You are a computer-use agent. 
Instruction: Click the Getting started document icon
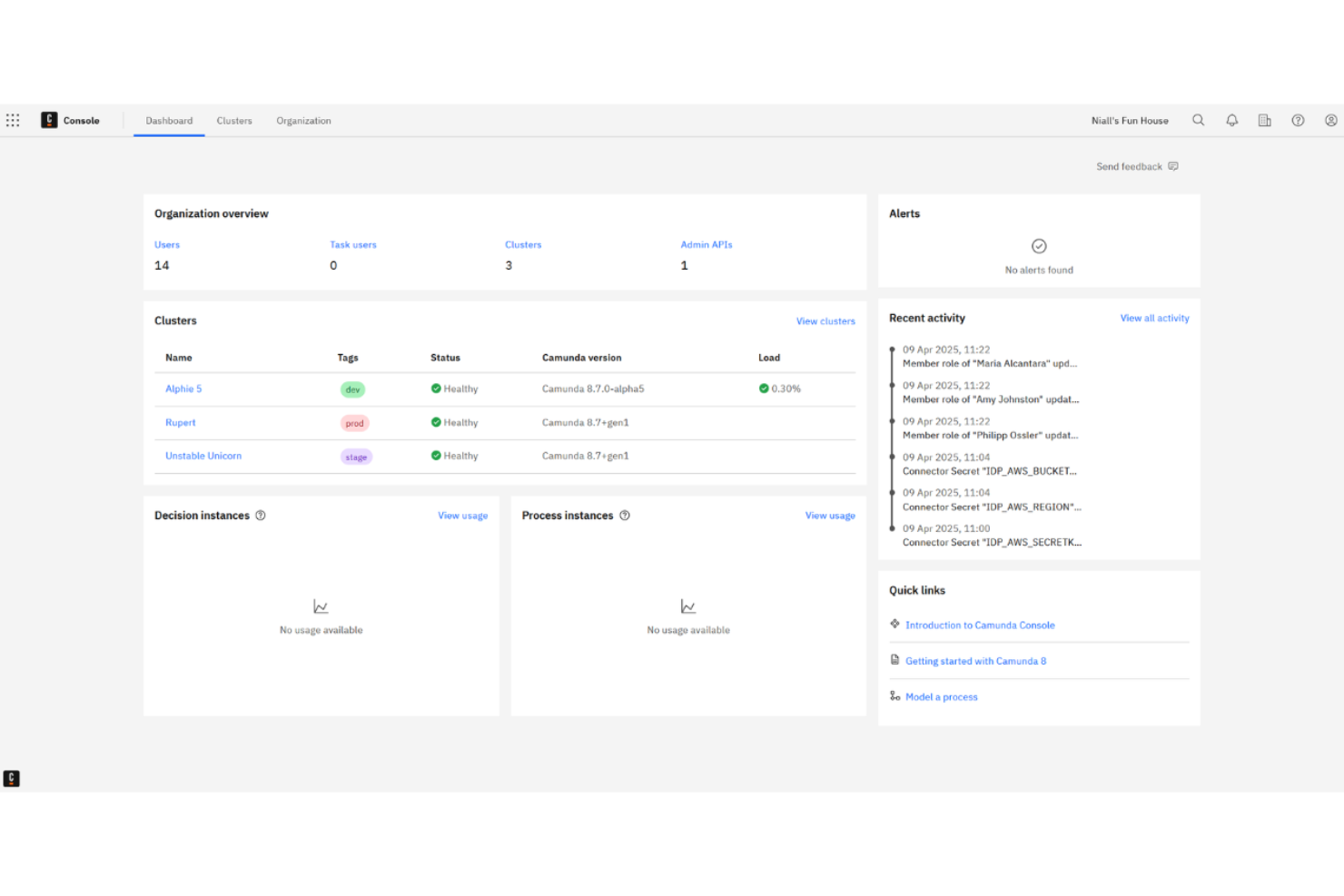pyautogui.click(x=894, y=660)
